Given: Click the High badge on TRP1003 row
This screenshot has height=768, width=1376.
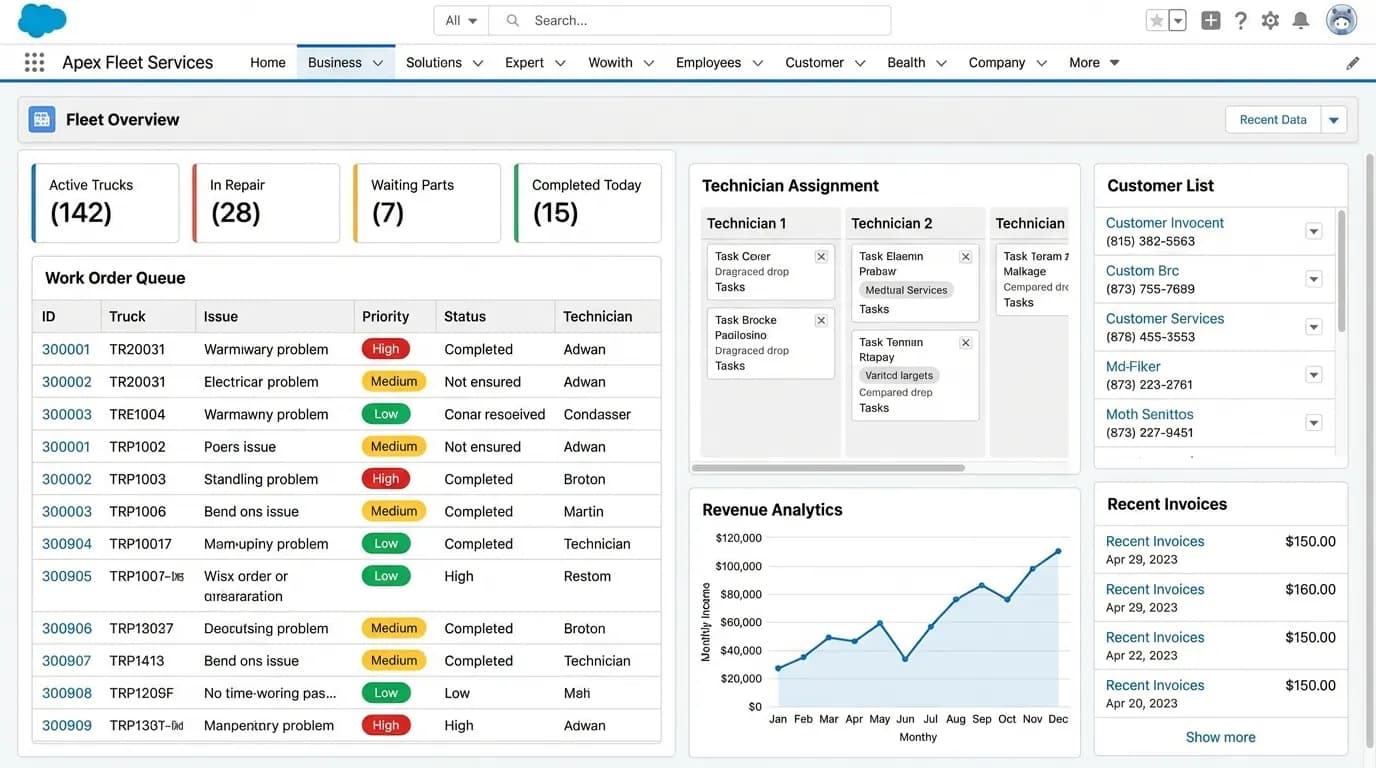Looking at the screenshot, I should [386, 479].
